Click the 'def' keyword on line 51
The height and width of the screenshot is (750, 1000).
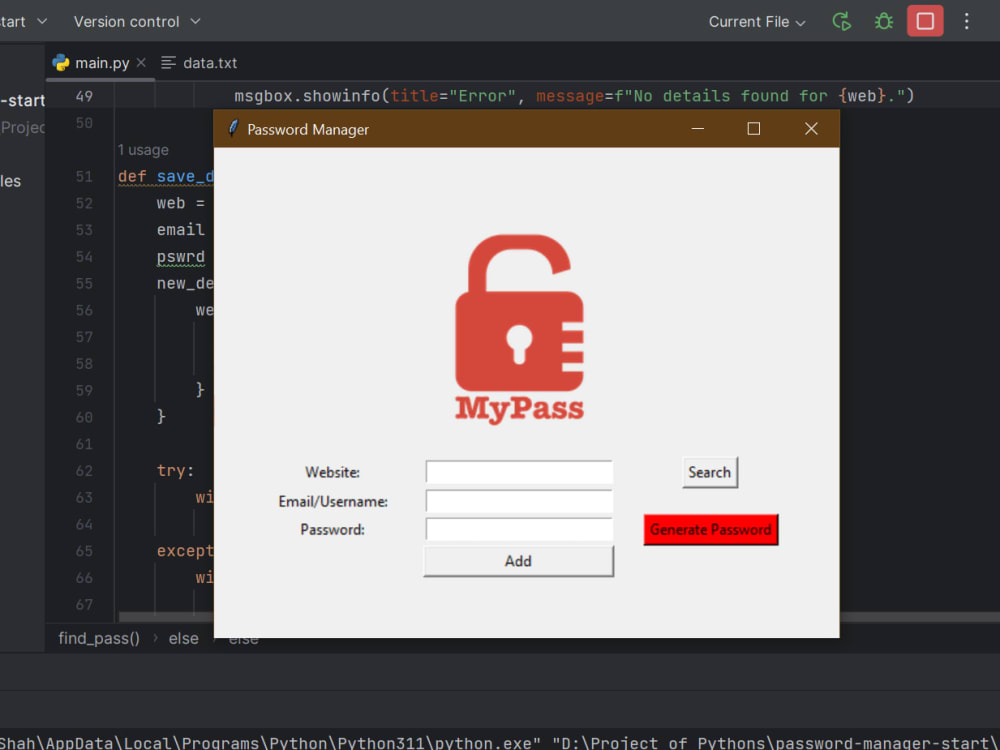point(132,177)
